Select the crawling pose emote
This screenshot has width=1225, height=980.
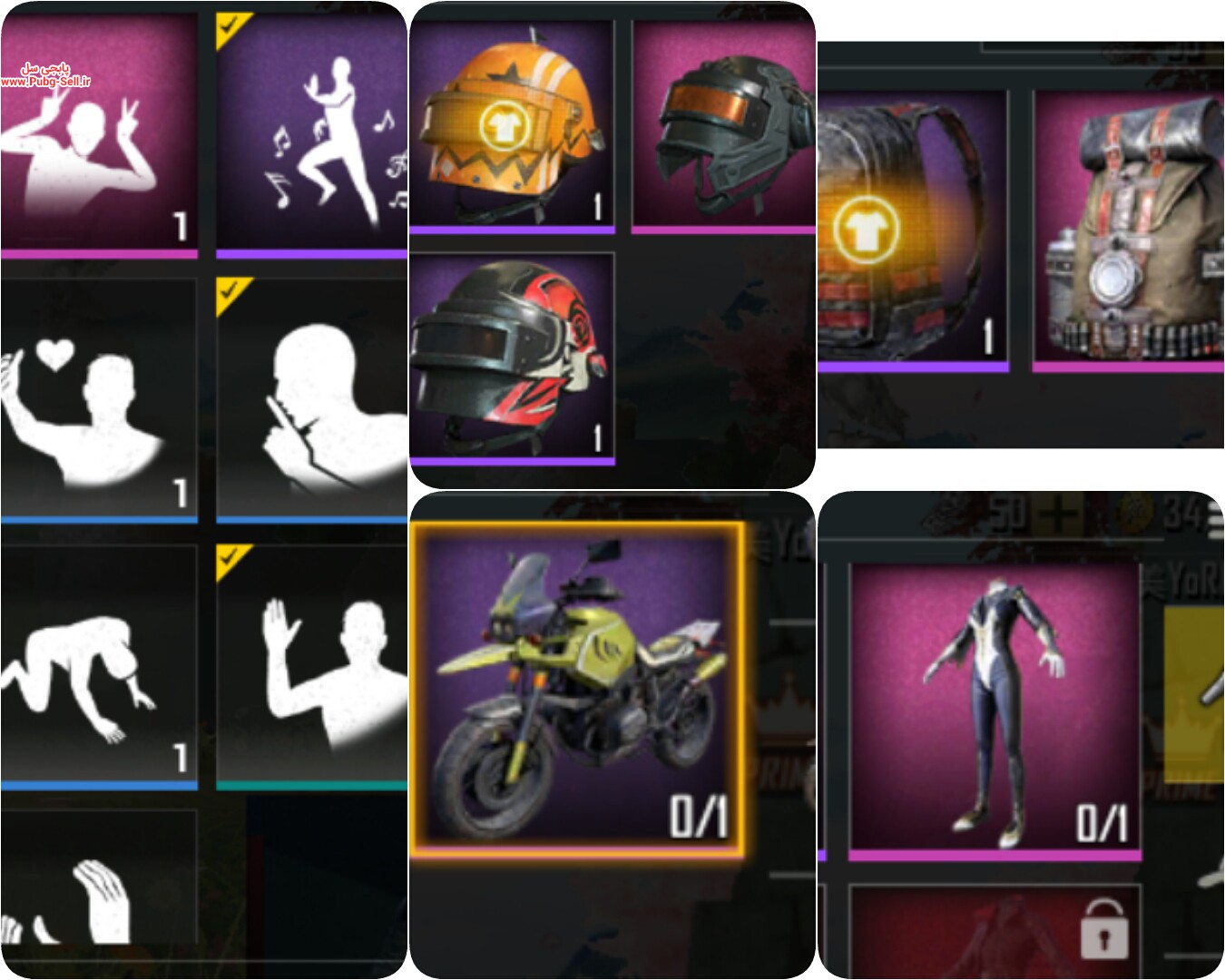pyautogui.click(x=98, y=667)
